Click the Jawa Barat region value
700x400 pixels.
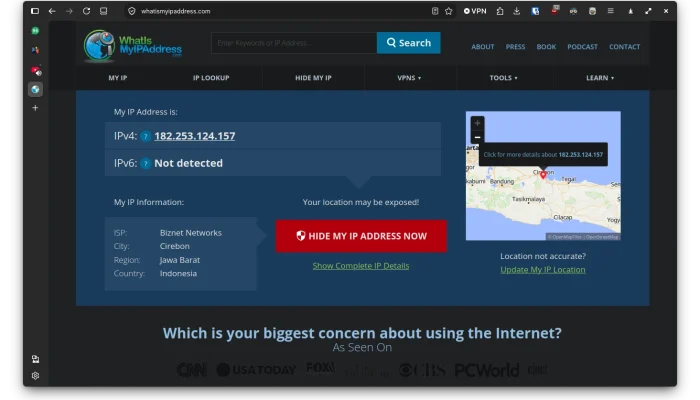click(x=180, y=260)
